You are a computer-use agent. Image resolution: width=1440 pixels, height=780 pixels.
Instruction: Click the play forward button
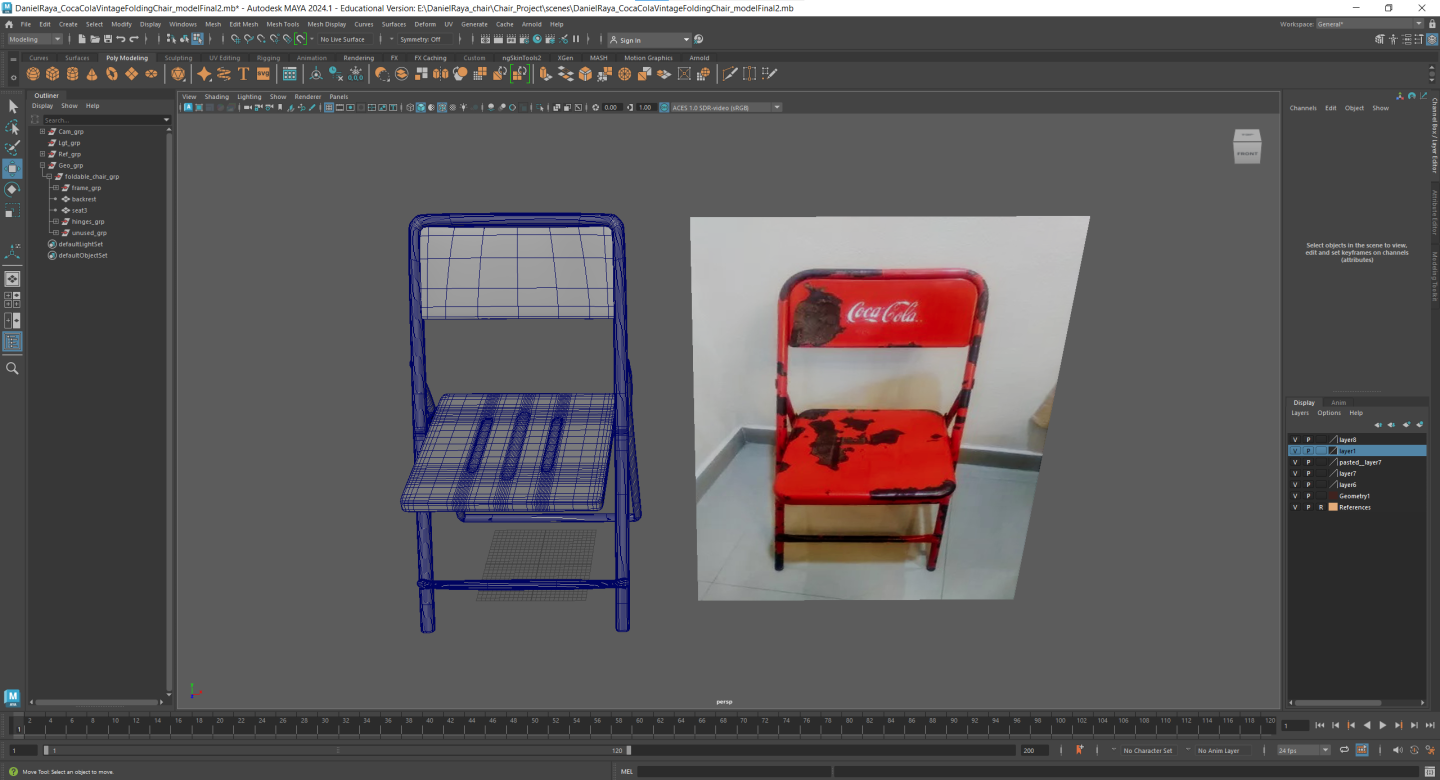pyautogui.click(x=1383, y=725)
